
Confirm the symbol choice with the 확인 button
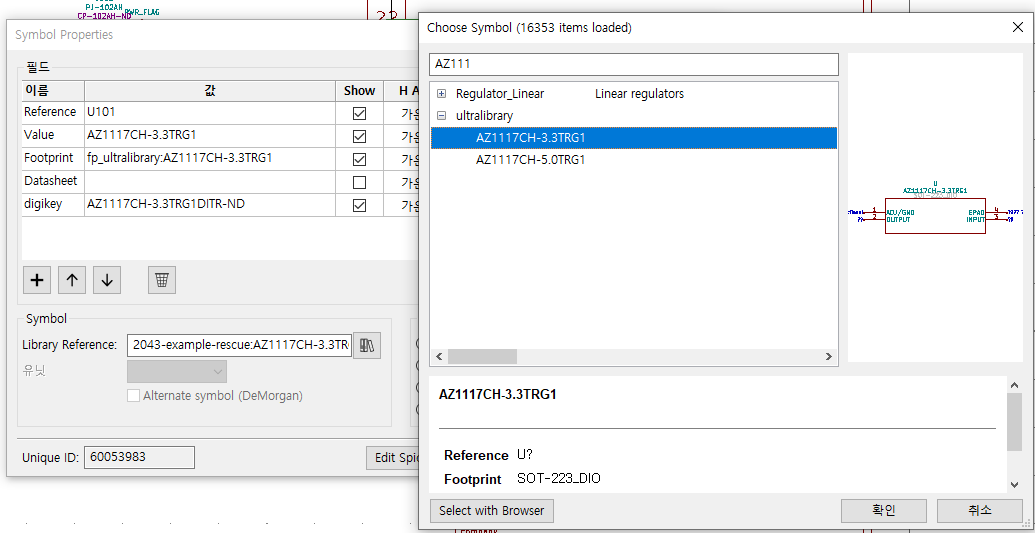pos(884,511)
